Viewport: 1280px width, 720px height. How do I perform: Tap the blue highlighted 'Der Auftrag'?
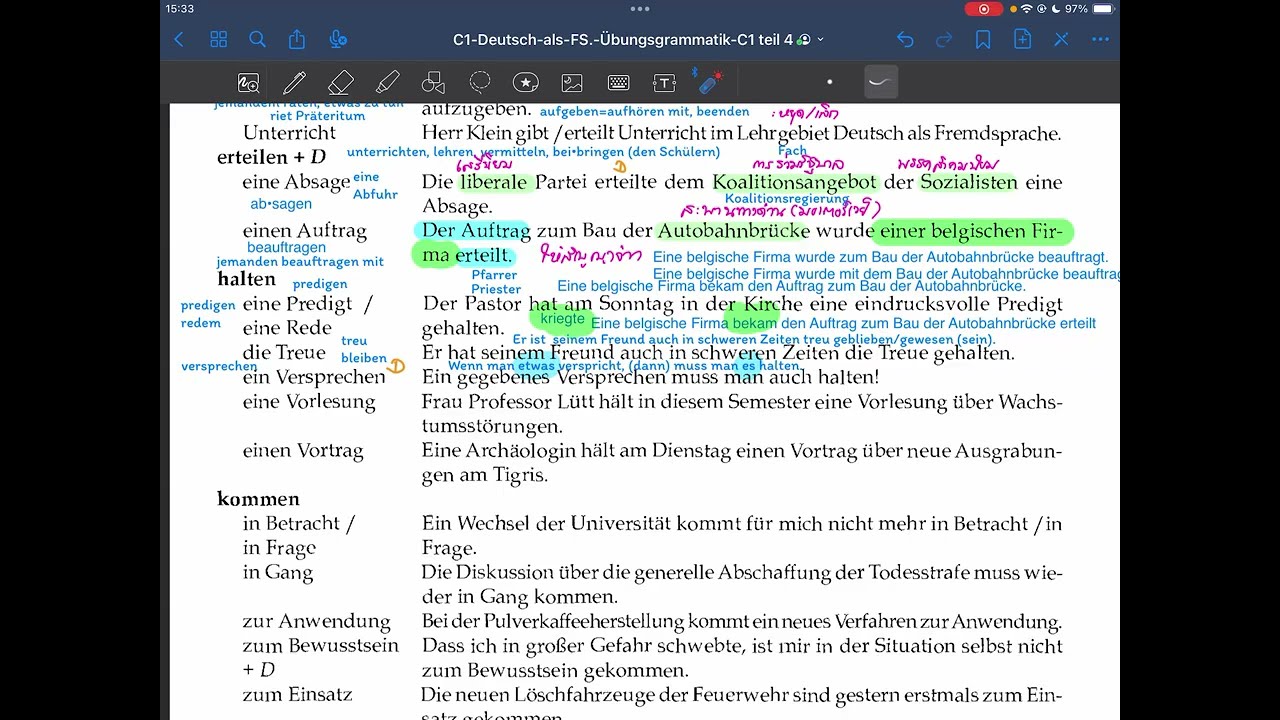tap(475, 231)
